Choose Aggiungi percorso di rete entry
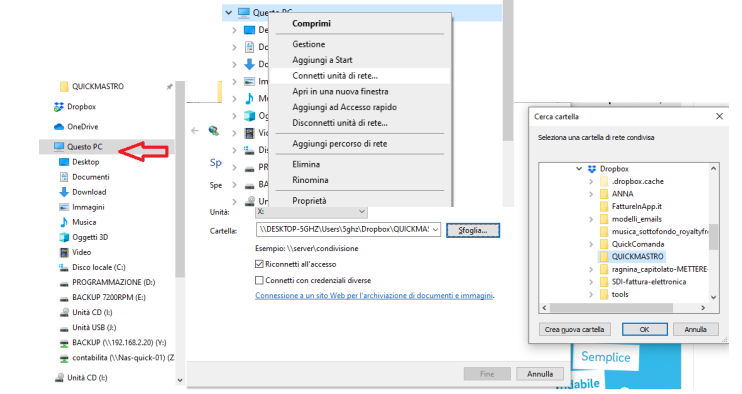The image size is (742, 394). click(x=360, y=143)
